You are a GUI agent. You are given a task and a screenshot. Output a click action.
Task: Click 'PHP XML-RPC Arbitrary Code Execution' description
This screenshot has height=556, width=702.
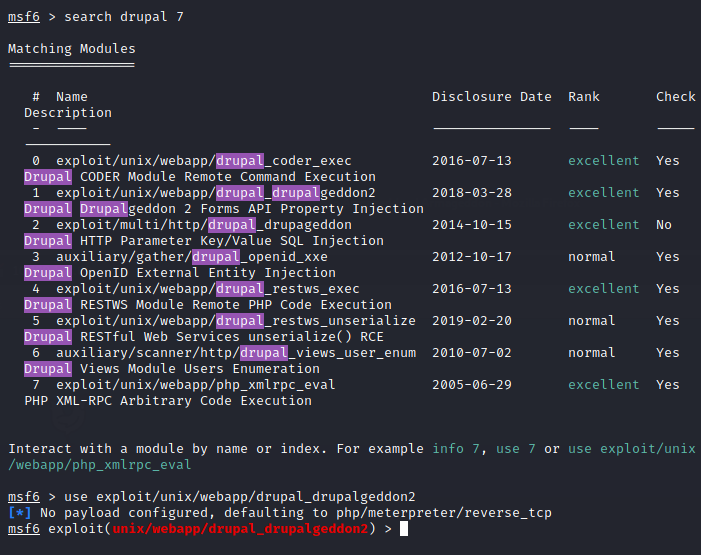tap(168, 401)
